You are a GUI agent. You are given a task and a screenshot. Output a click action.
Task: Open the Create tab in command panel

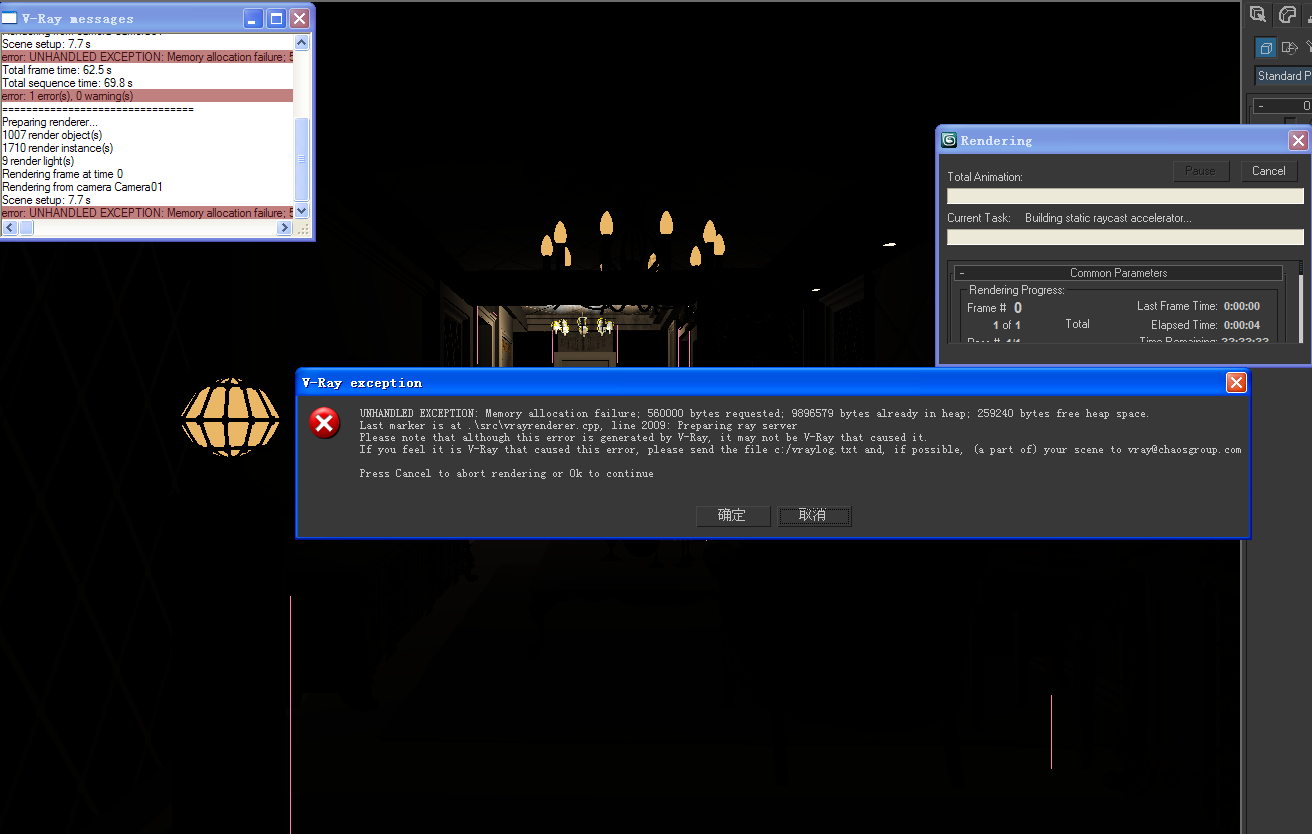[x=1258, y=14]
